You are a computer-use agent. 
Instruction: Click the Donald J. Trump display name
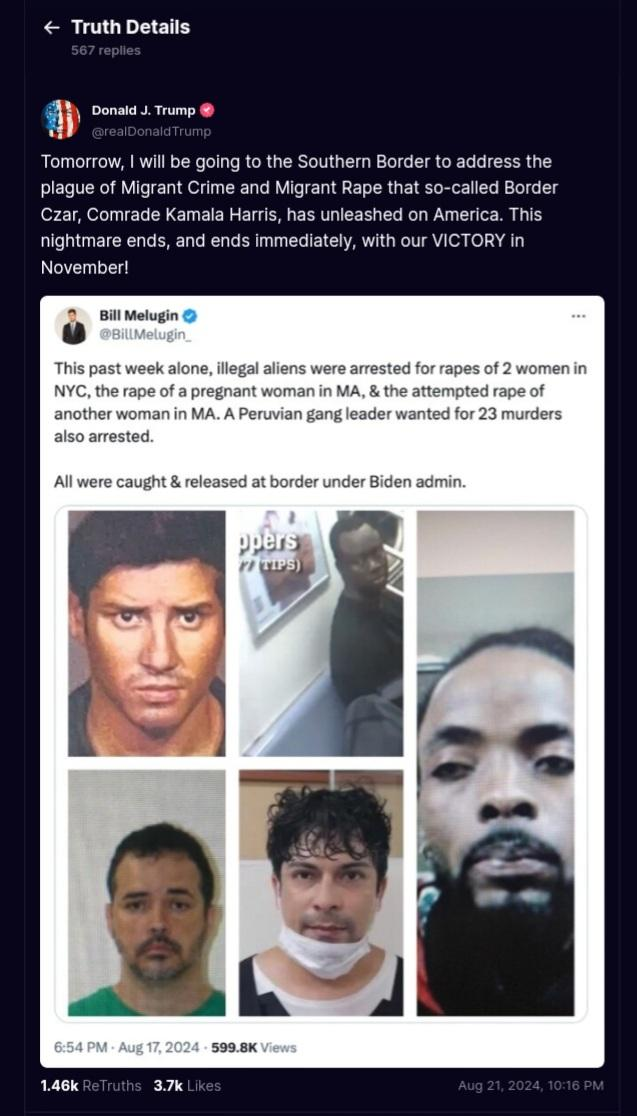click(x=144, y=110)
